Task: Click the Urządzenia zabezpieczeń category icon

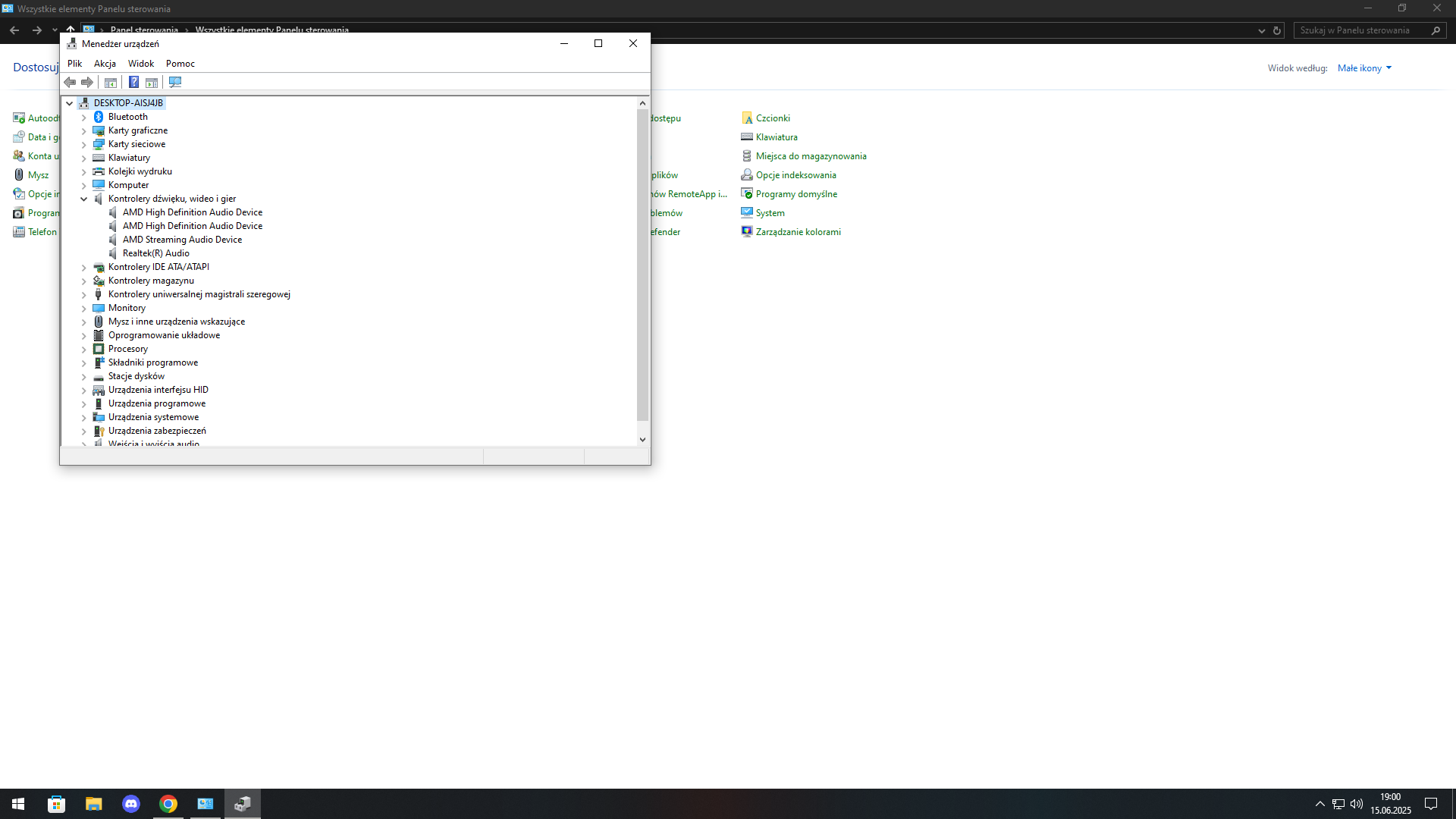Action: pos(99,431)
